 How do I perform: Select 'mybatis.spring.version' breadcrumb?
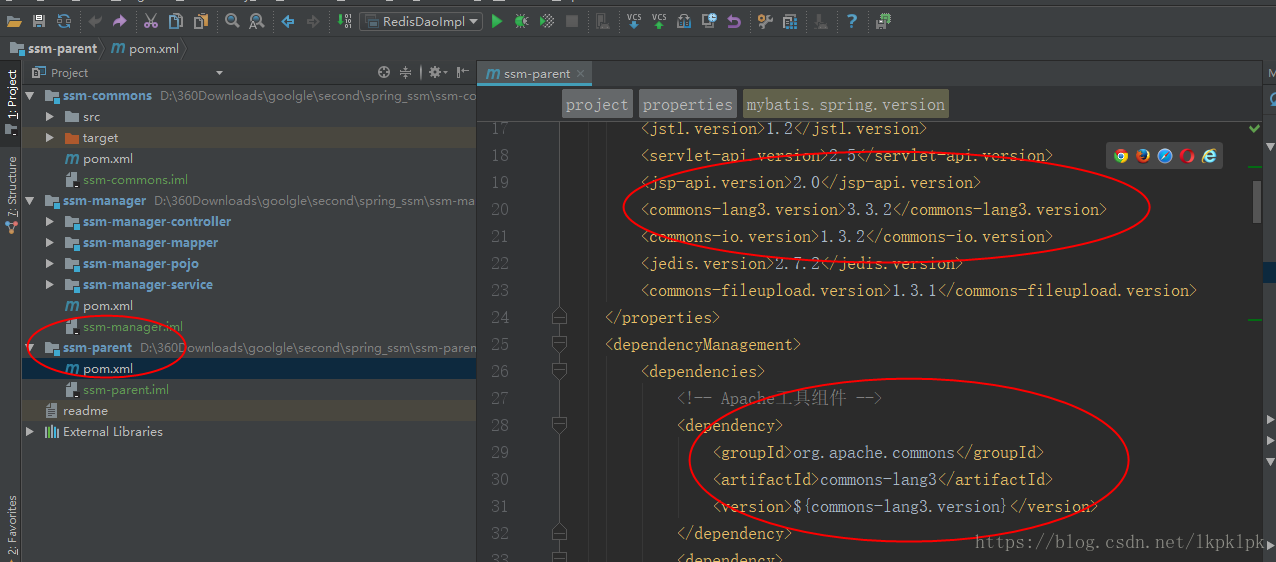pos(845,104)
